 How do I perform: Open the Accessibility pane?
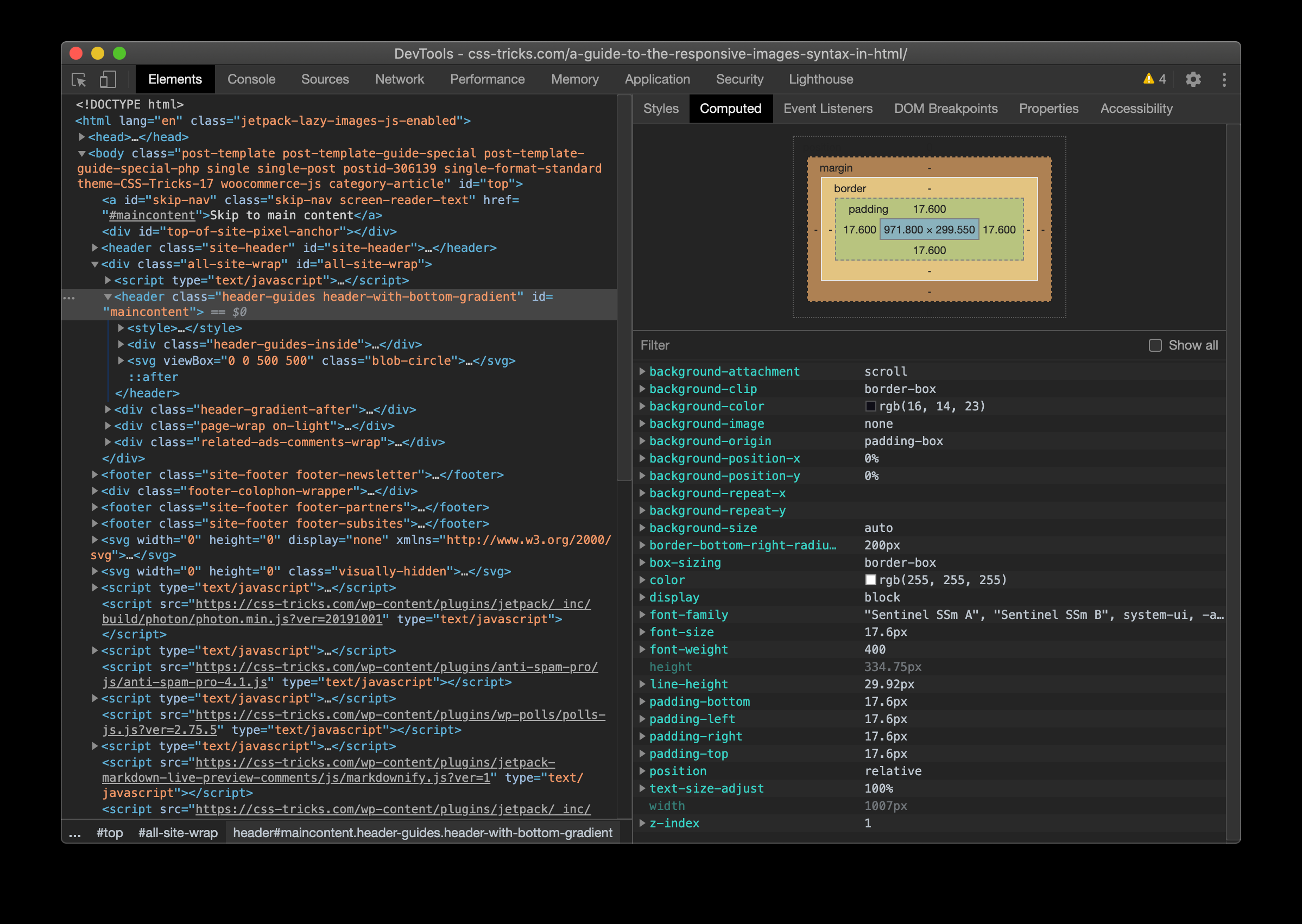point(1136,109)
